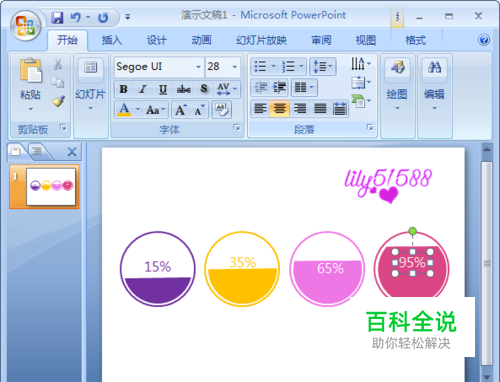
Task: Toggle italic formatting
Action: point(143,89)
